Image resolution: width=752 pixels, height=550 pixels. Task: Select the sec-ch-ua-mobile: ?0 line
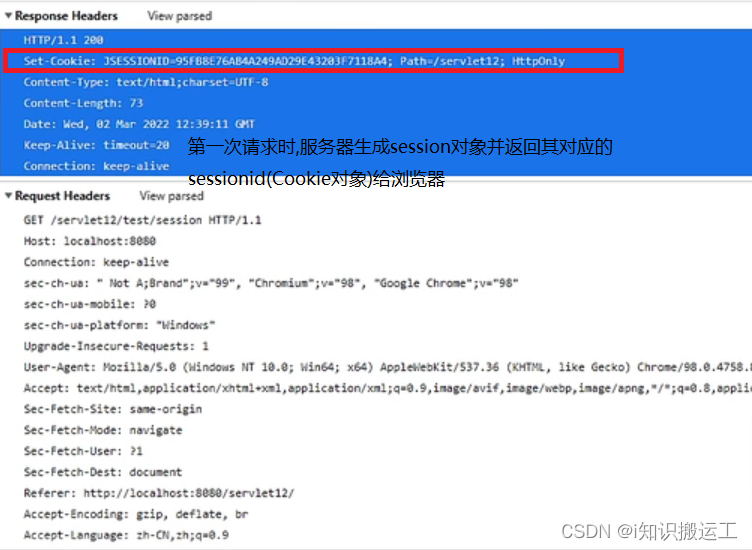[x=90, y=304]
